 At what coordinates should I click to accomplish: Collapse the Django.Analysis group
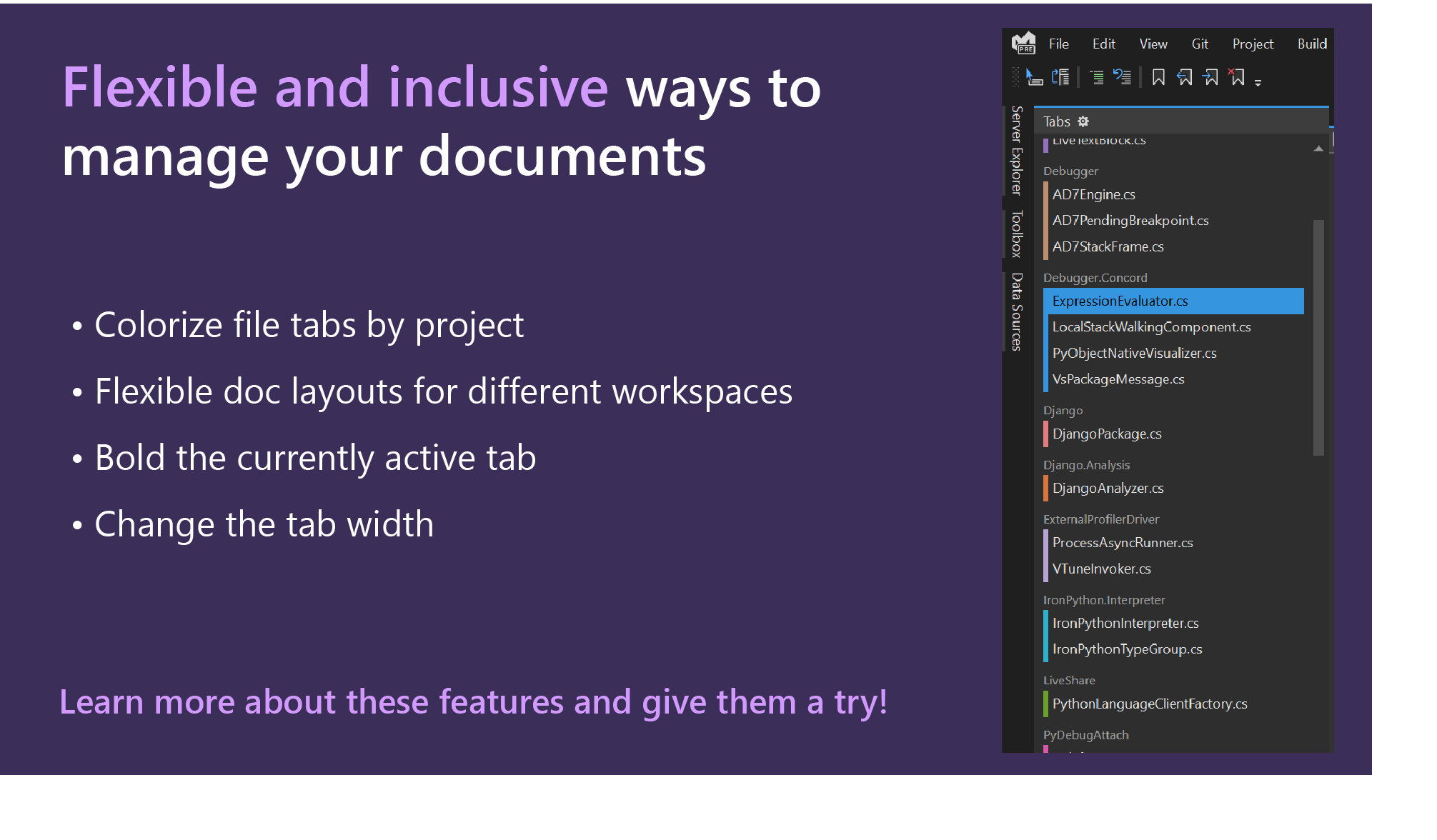coord(1086,465)
